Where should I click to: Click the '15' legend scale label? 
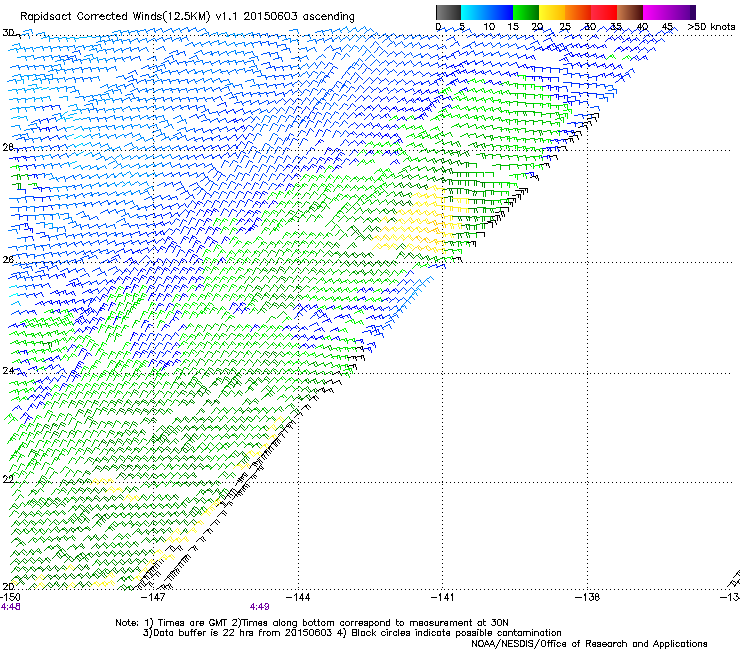tap(513, 27)
